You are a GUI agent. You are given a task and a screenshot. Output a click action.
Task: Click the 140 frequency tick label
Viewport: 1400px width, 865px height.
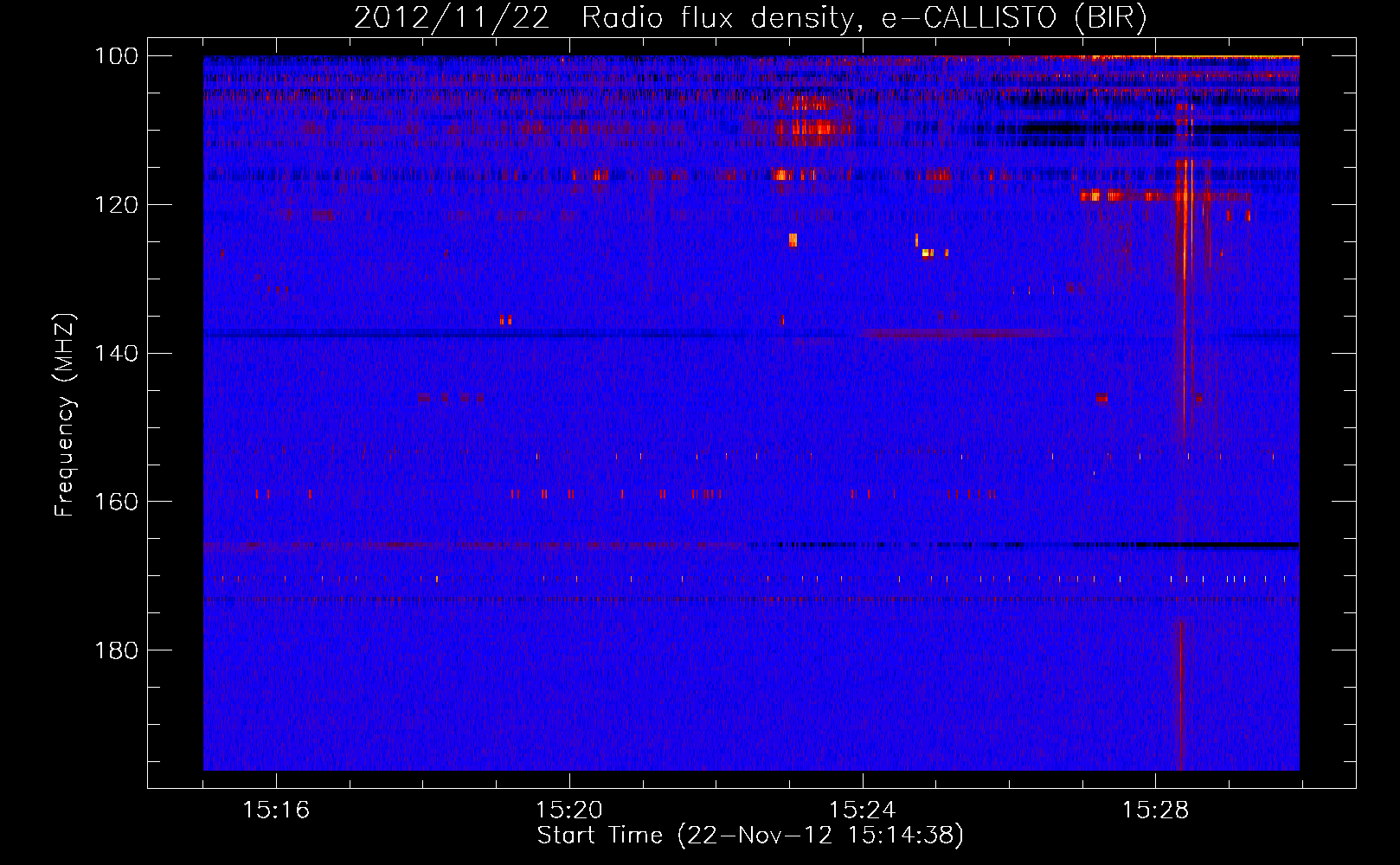coord(115,353)
